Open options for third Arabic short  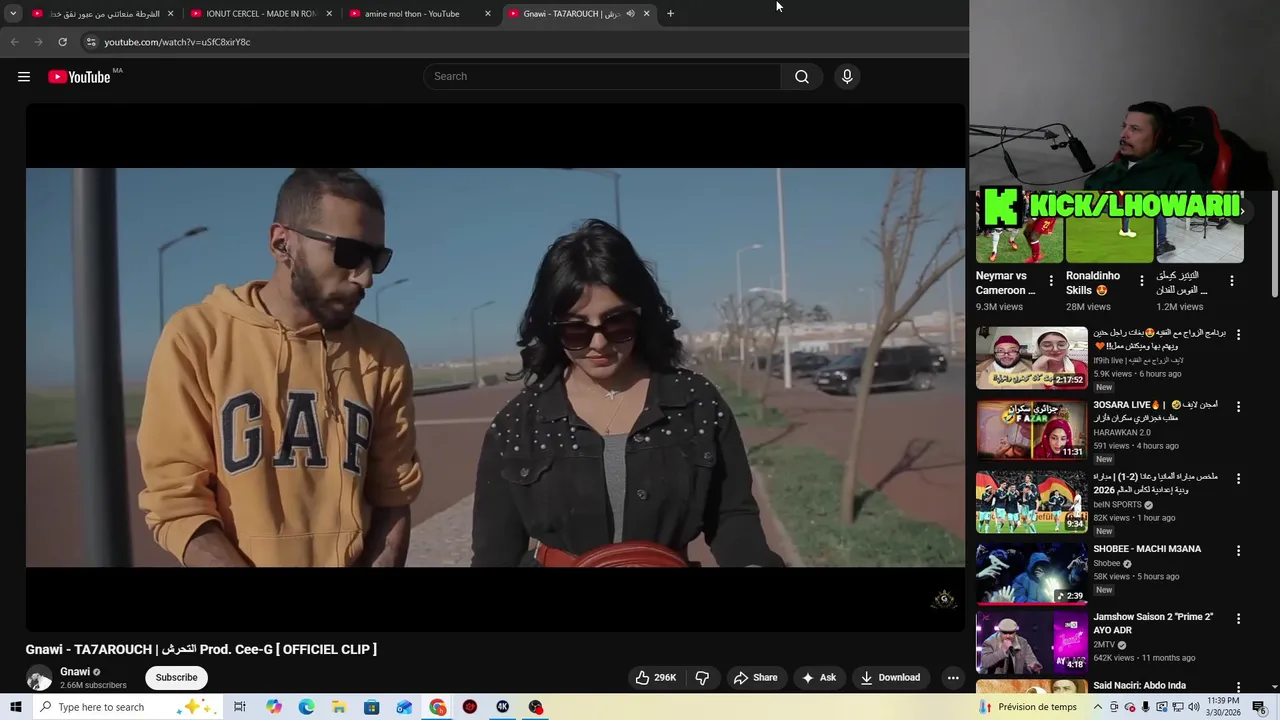tap(1232, 282)
